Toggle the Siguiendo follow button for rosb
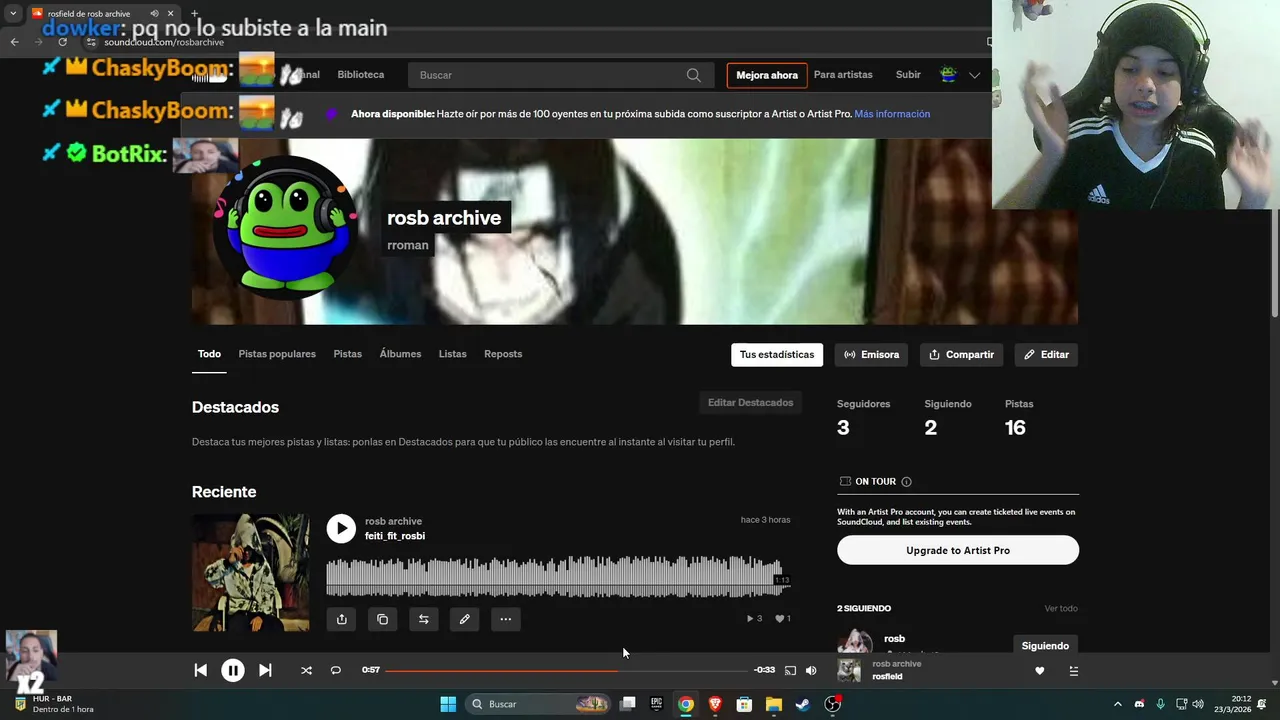This screenshot has height=720, width=1280. (x=1045, y=645)
